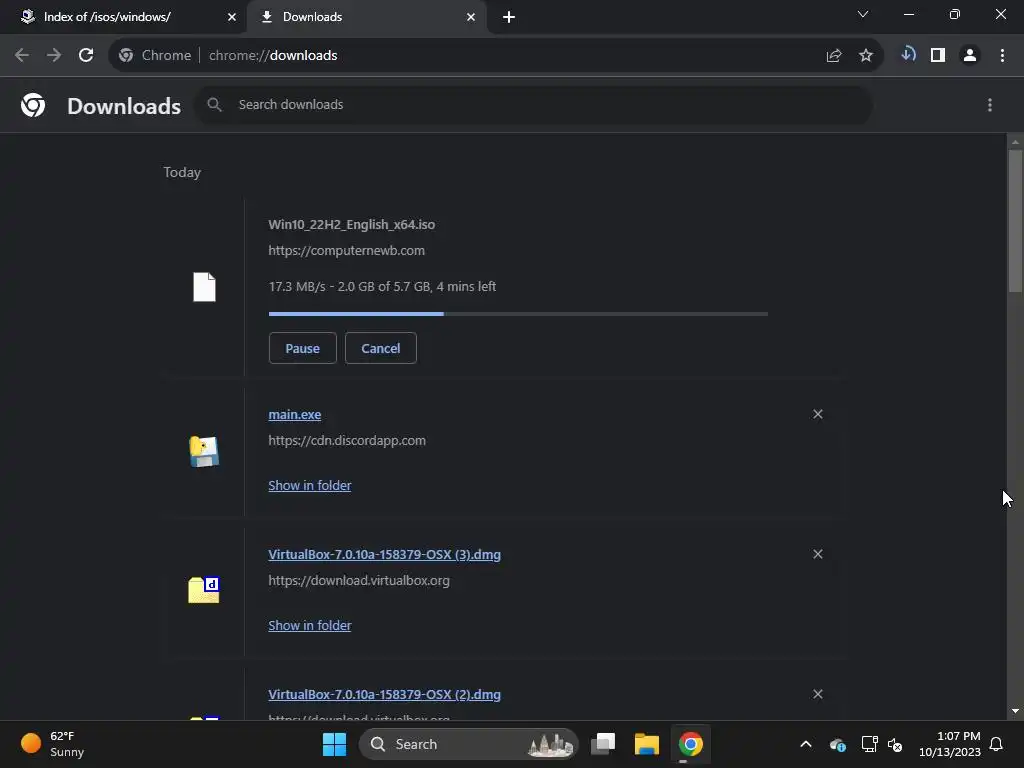
Task: Close the Index of /isos/windows/ tab
Action: pos(231,17)
